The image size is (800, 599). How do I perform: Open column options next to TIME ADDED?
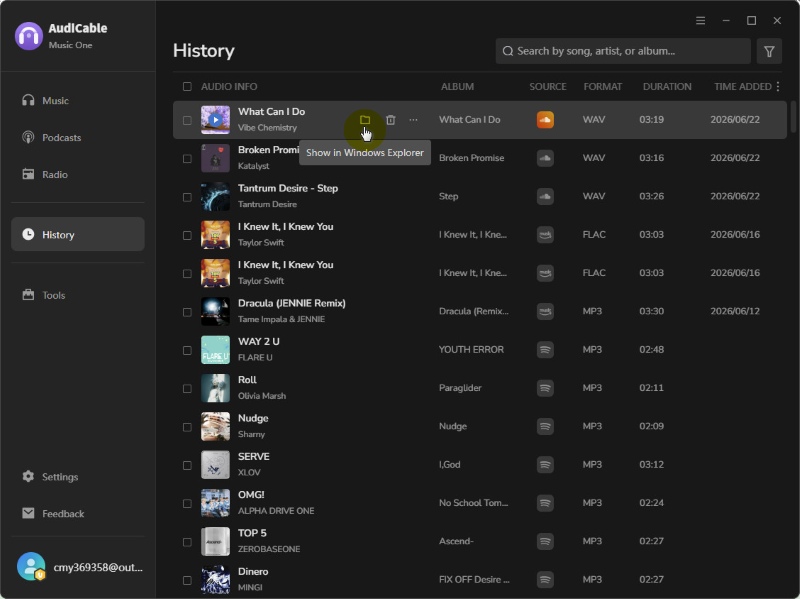point(778,87)
